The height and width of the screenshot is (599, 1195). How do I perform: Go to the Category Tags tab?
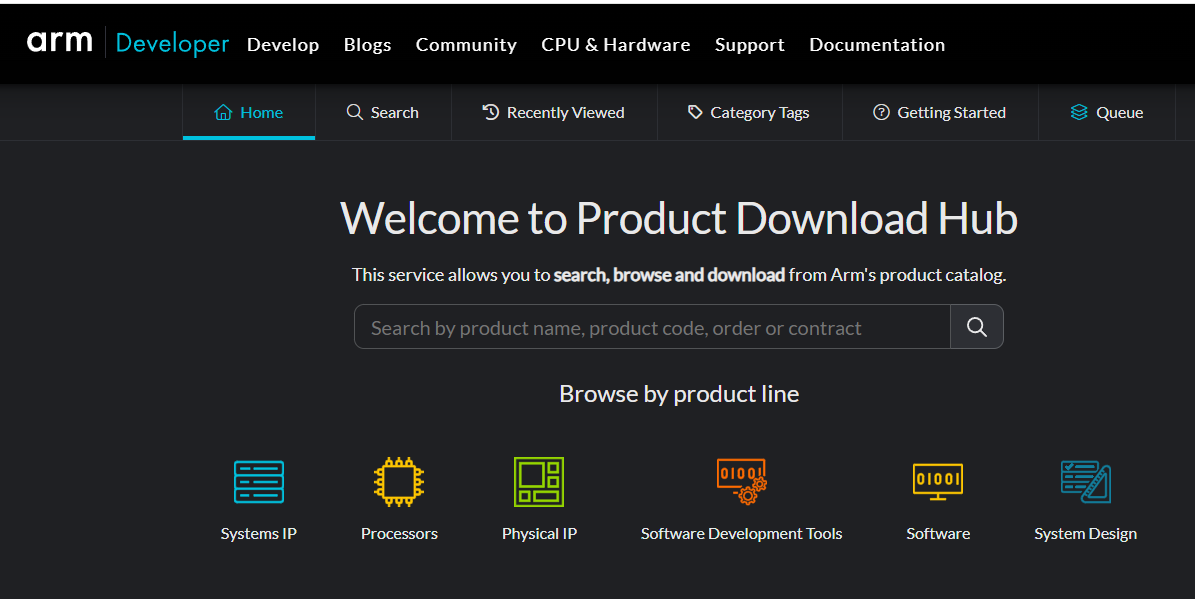(749, 113)
